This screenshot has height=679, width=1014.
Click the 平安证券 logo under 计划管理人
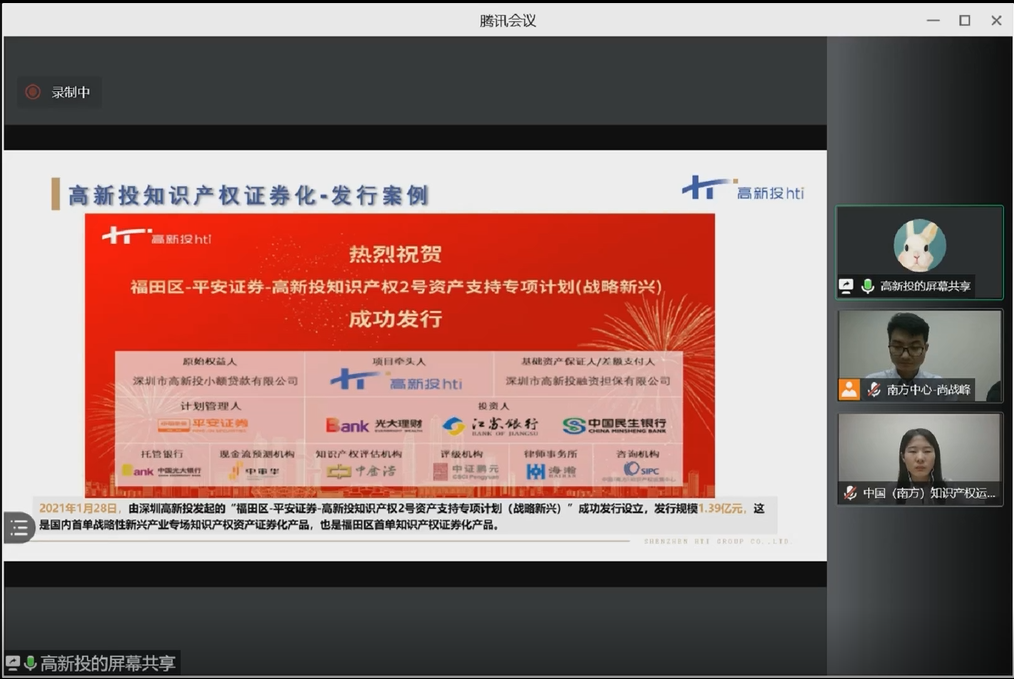point(203,425)
